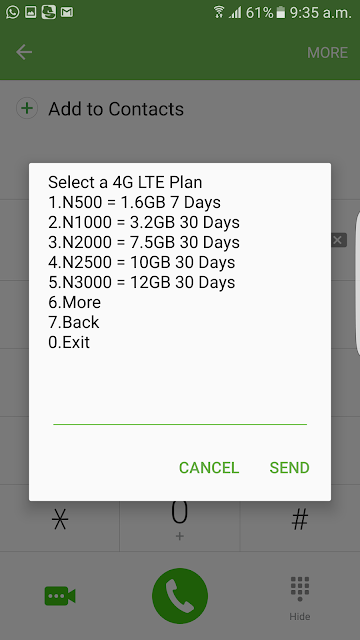The height and width of the screenshot is (640, 360).
Task: Tap the green plus Add to Contacts icon
Action: pyautogui.click(x=27, y=109)
